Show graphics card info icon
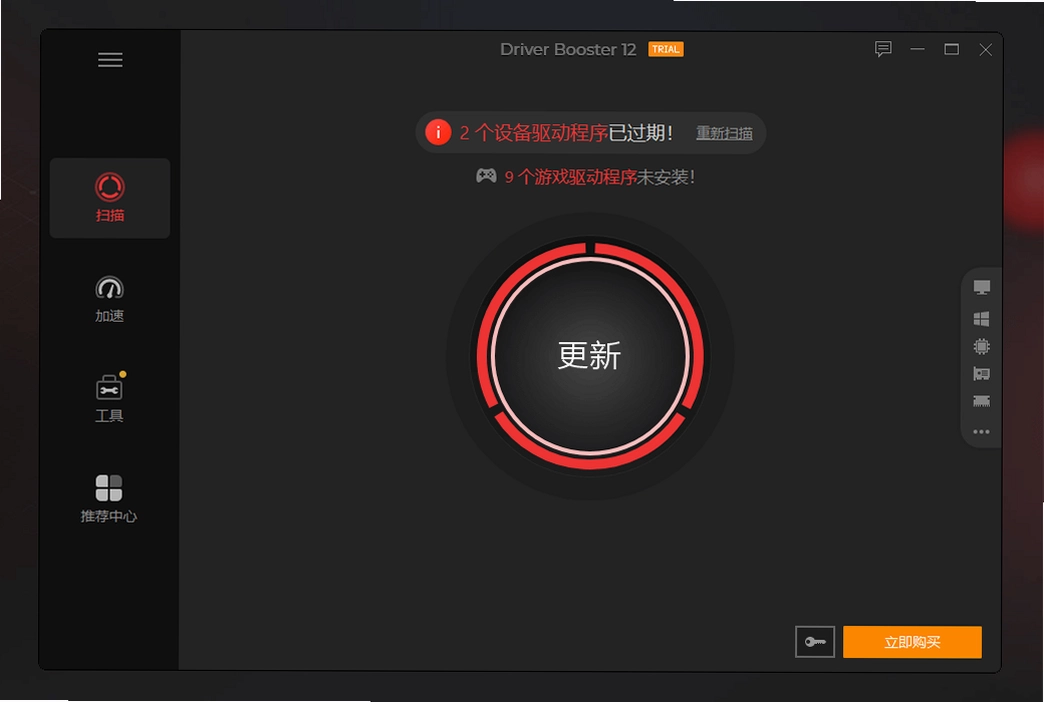Screen dimensions: 1044x702 pos(981,374)
